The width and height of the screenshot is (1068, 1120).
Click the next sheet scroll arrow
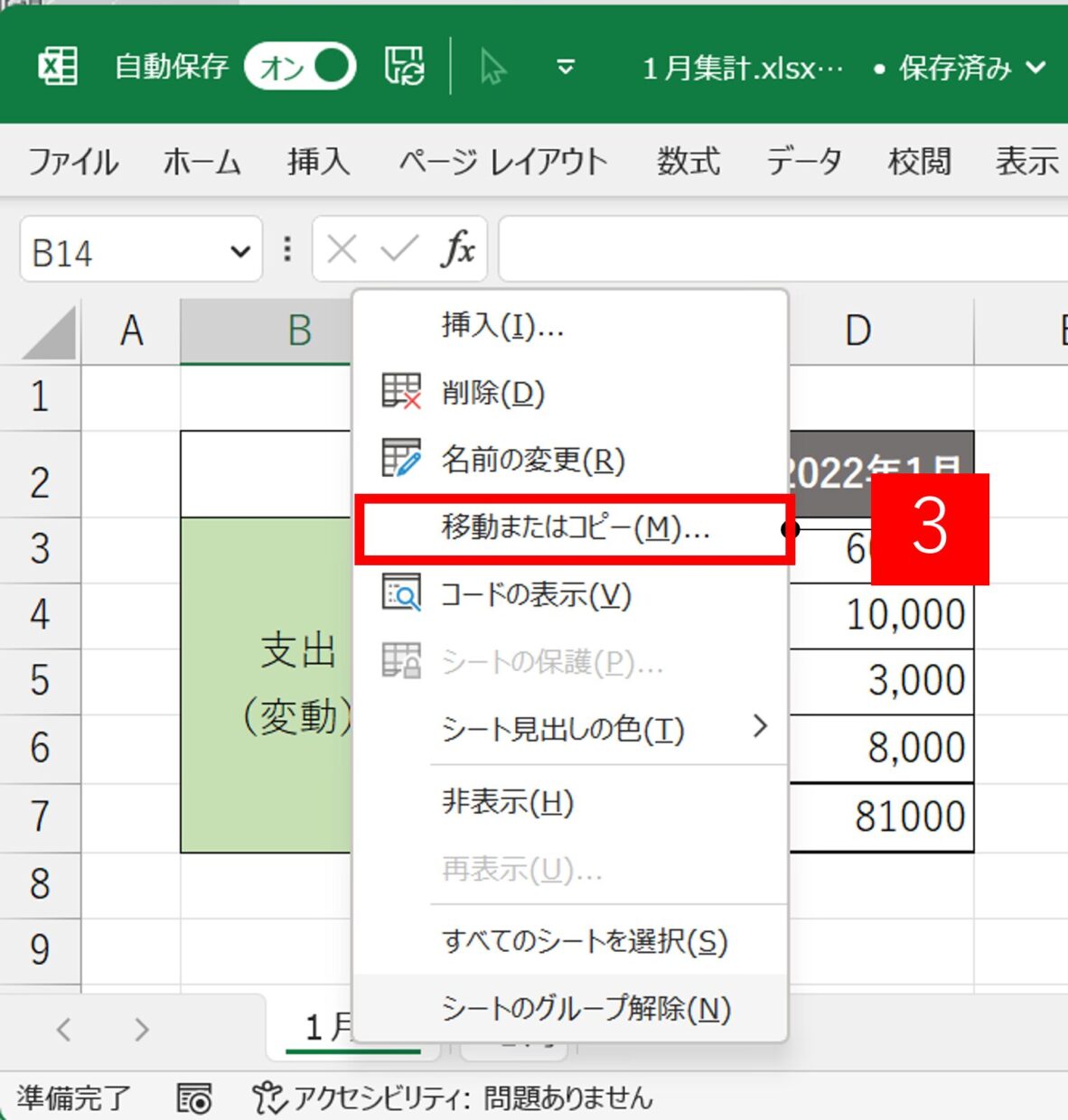141,1030
